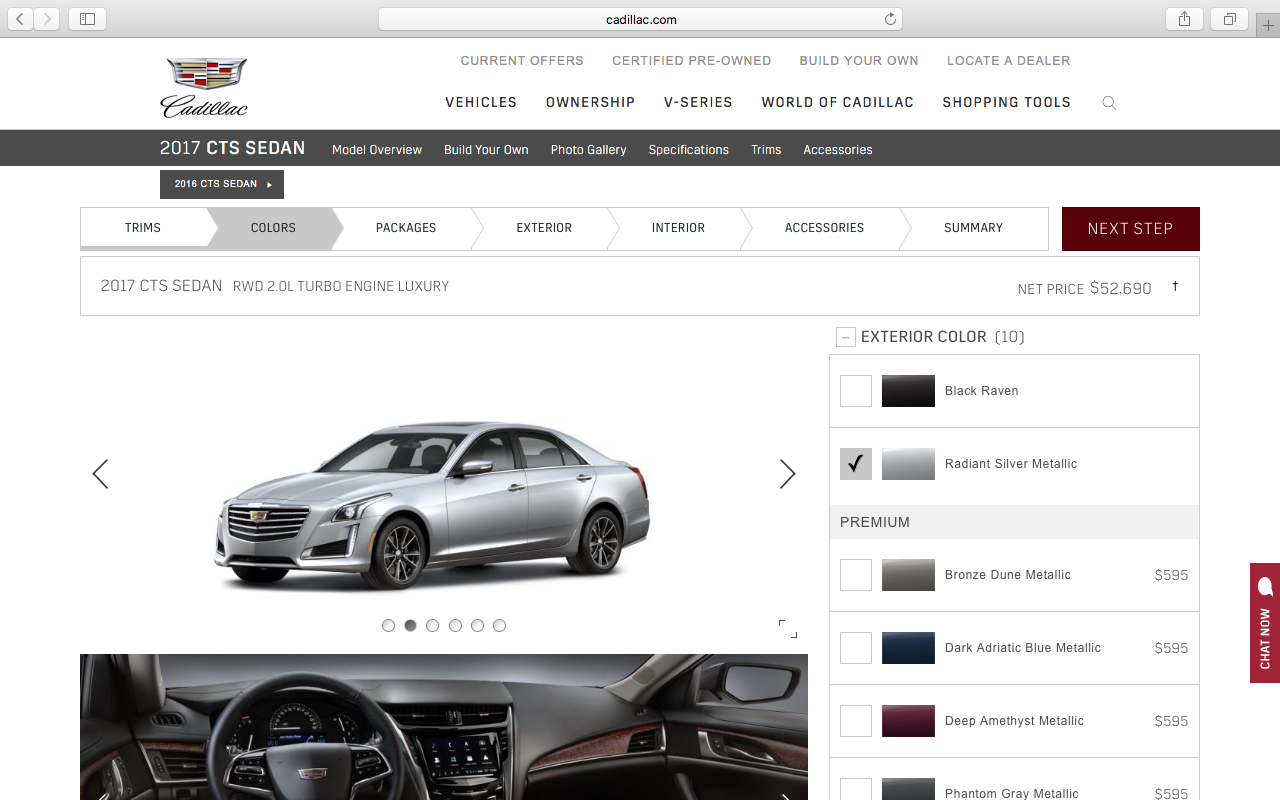The height and width of the screenshot is (800, 1280).
Task: Reload the page with the refresh icon
Action: [890, 19]
